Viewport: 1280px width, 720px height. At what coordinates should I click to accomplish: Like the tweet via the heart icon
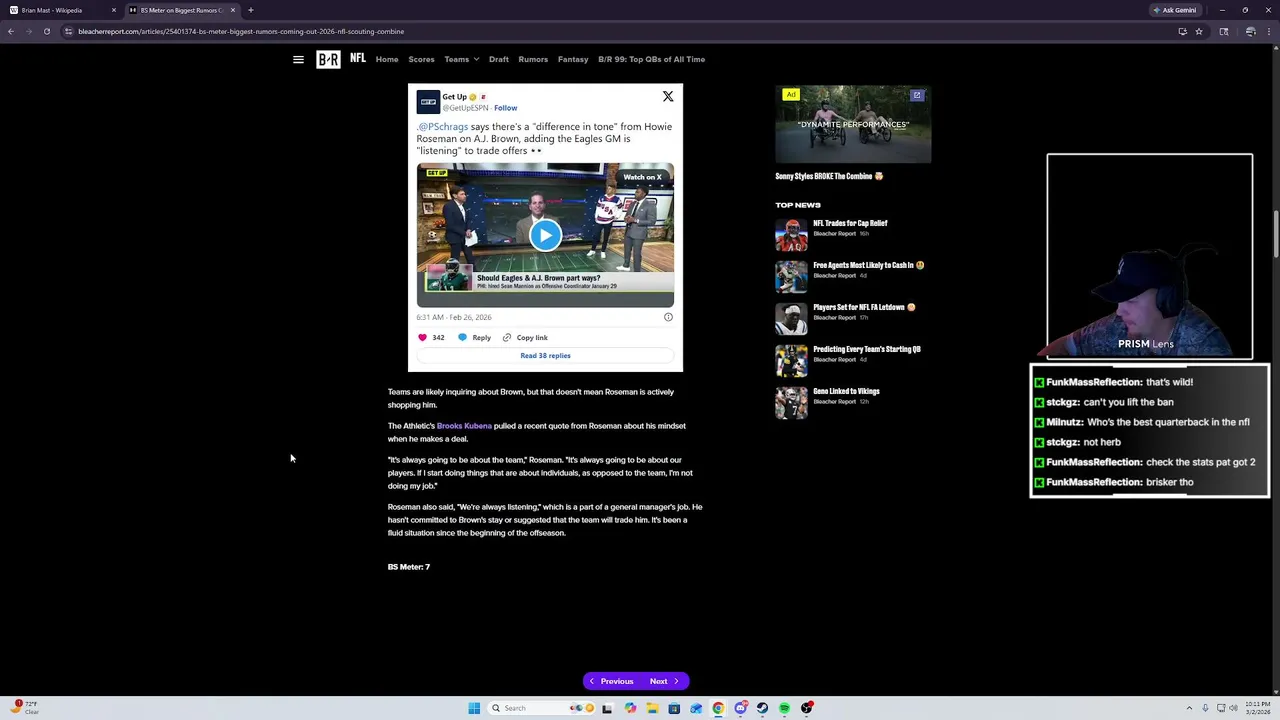422,338
